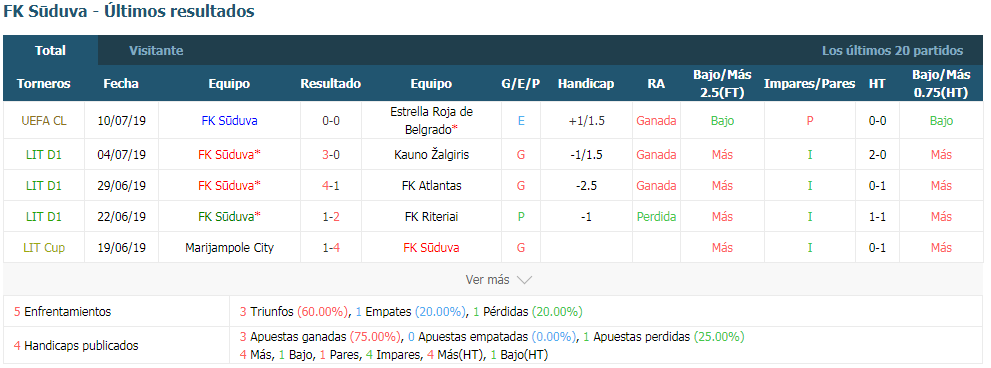This screenshot has width=991, height=368.
Task: Open FK Sūduva team link dated 10/07/19
Action: (229, 121)
